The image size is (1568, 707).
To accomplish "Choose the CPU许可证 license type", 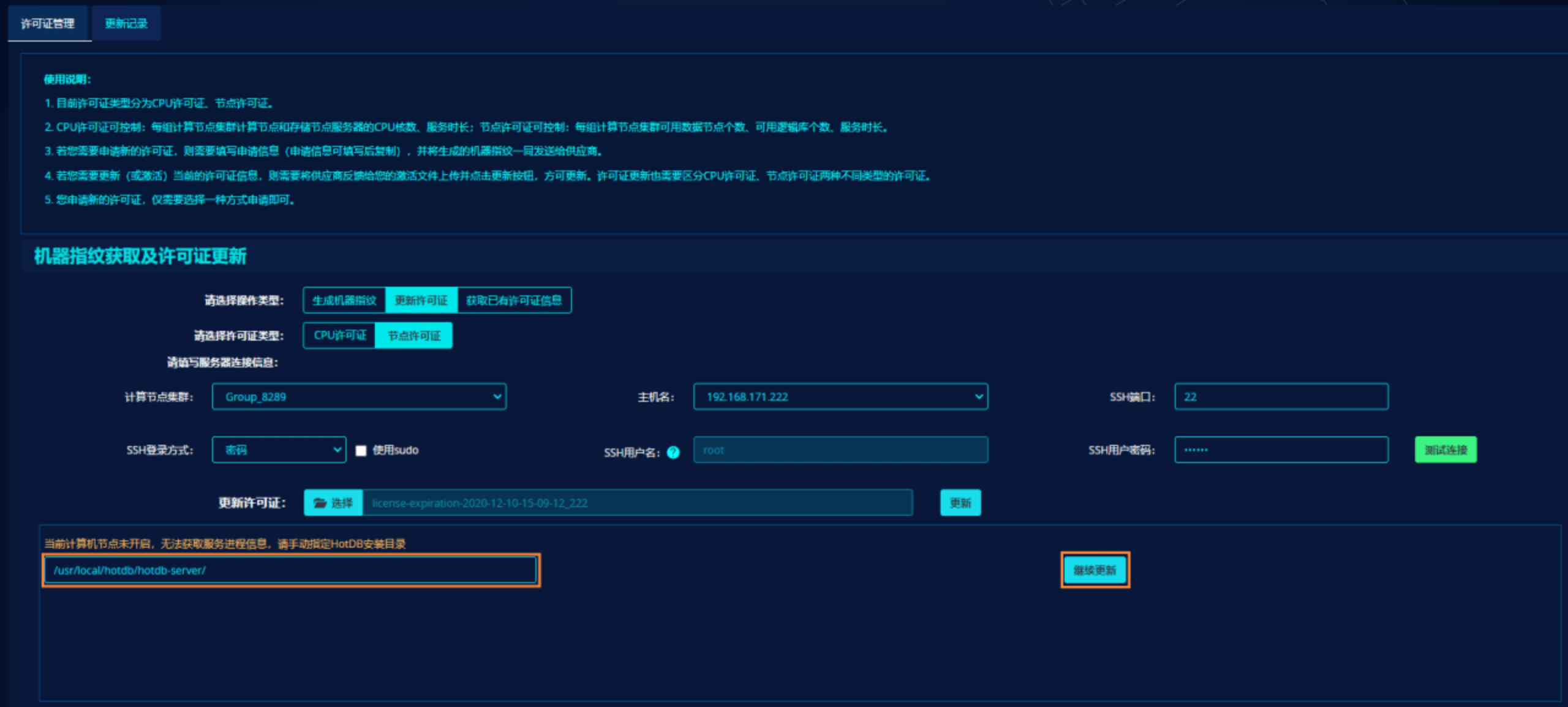I will coord(339,335).
